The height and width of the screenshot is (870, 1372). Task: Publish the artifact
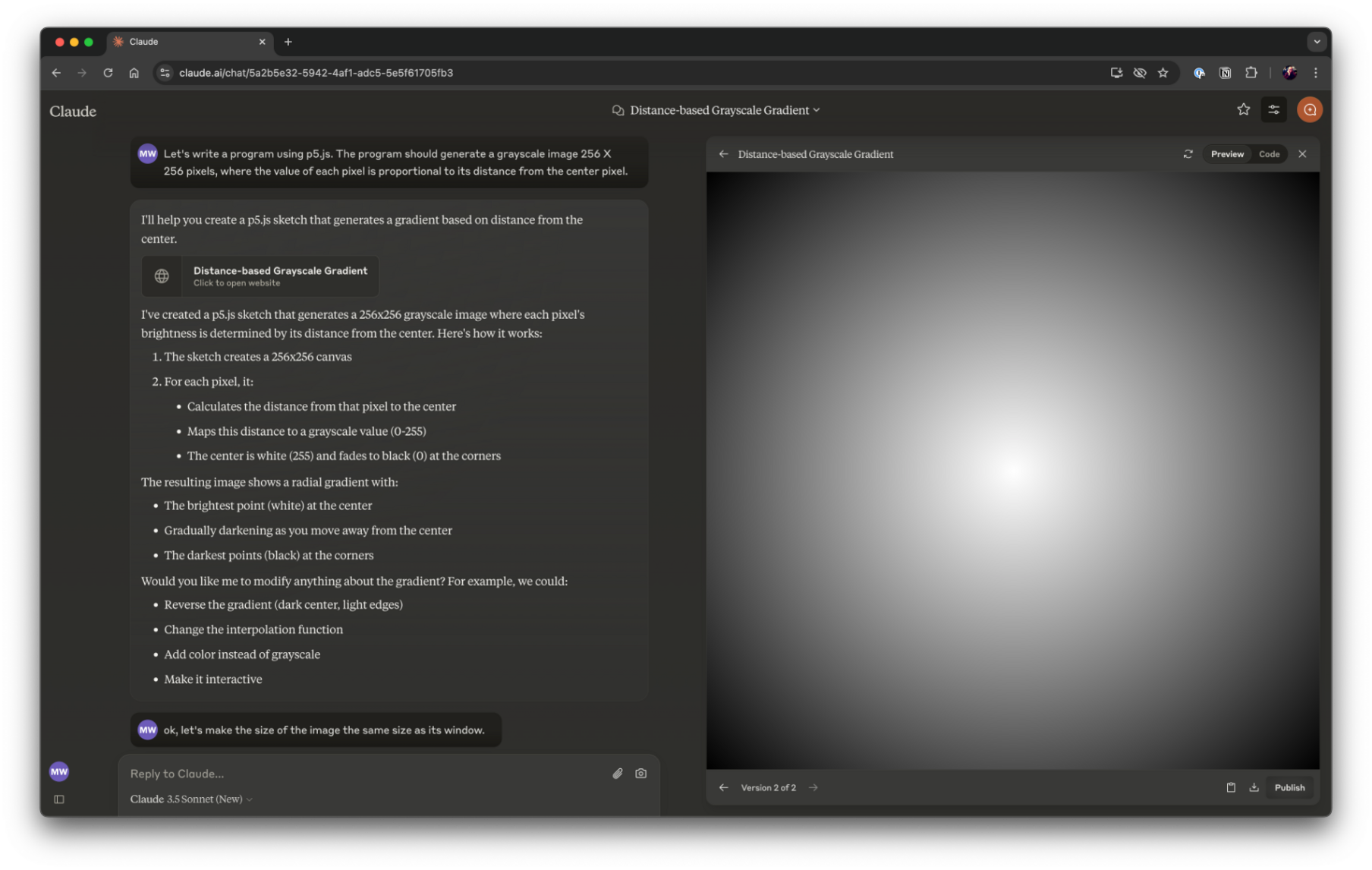point(1289,787)
